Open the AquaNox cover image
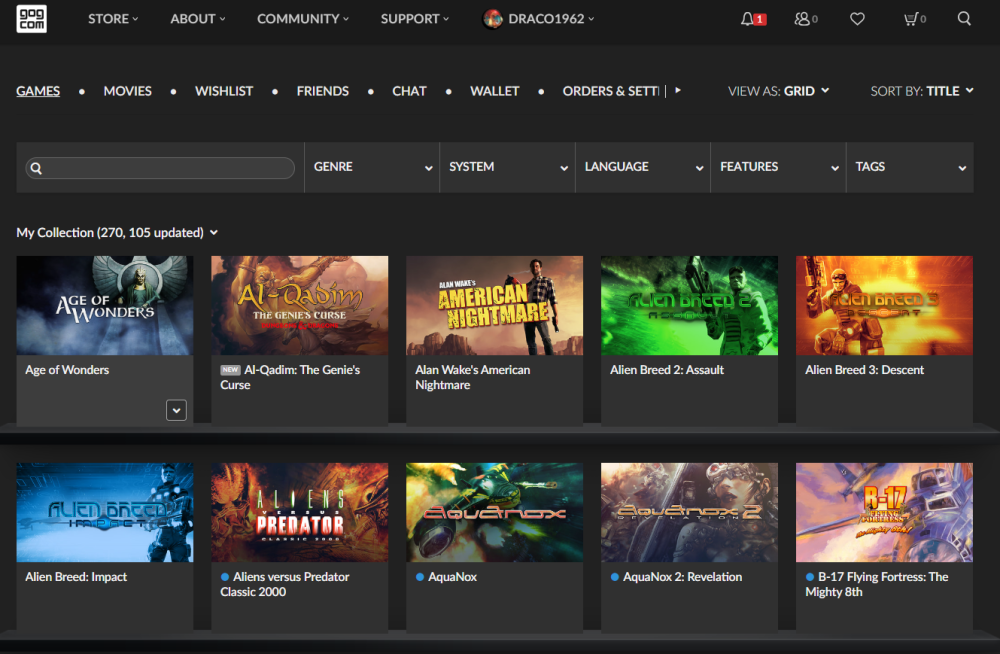 coord(494,512)
